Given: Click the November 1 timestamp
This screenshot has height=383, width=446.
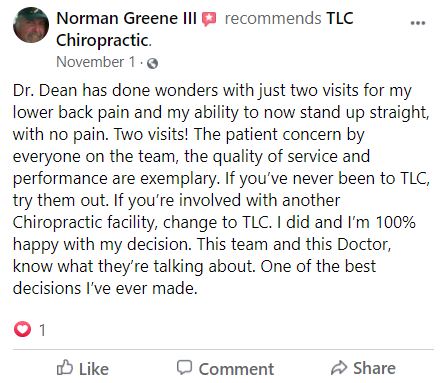Looking at the screenshot, I should tap(96, 62).
